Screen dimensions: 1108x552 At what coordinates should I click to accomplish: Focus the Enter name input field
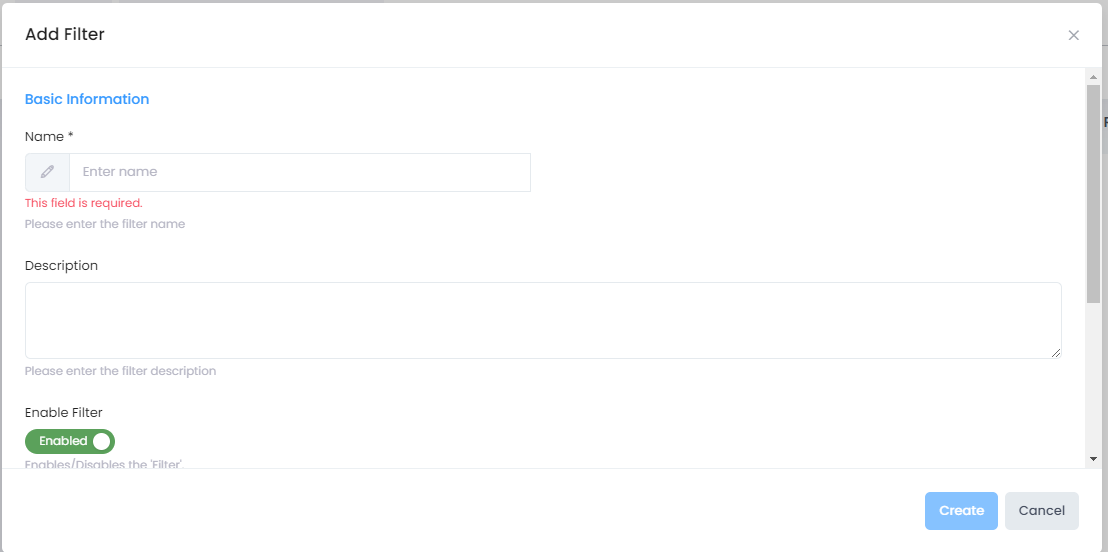[x=300, y=172]
